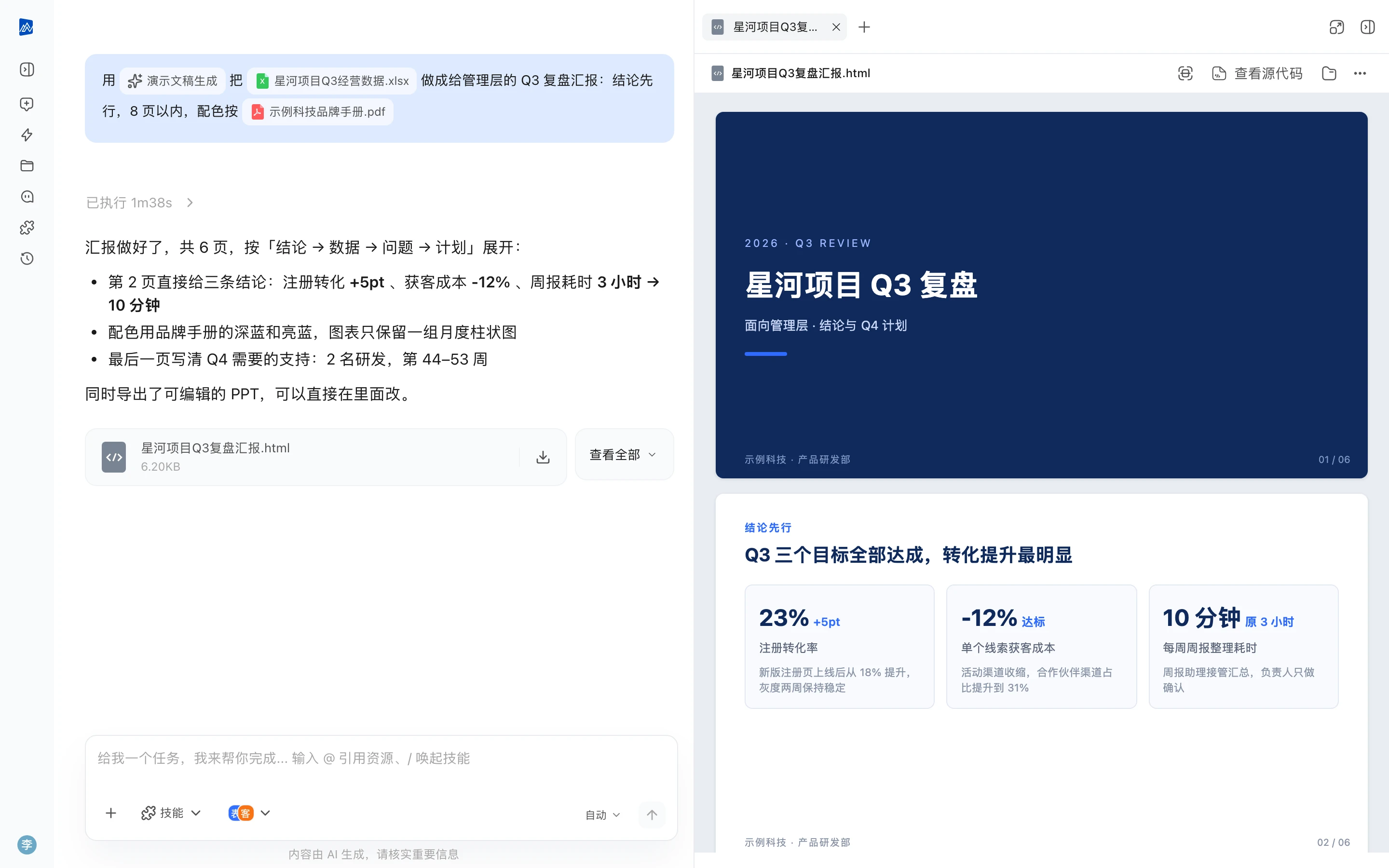The image size is (1389, 868).
Task: Collapse the right preview panel
Action: coord(1368,27)
